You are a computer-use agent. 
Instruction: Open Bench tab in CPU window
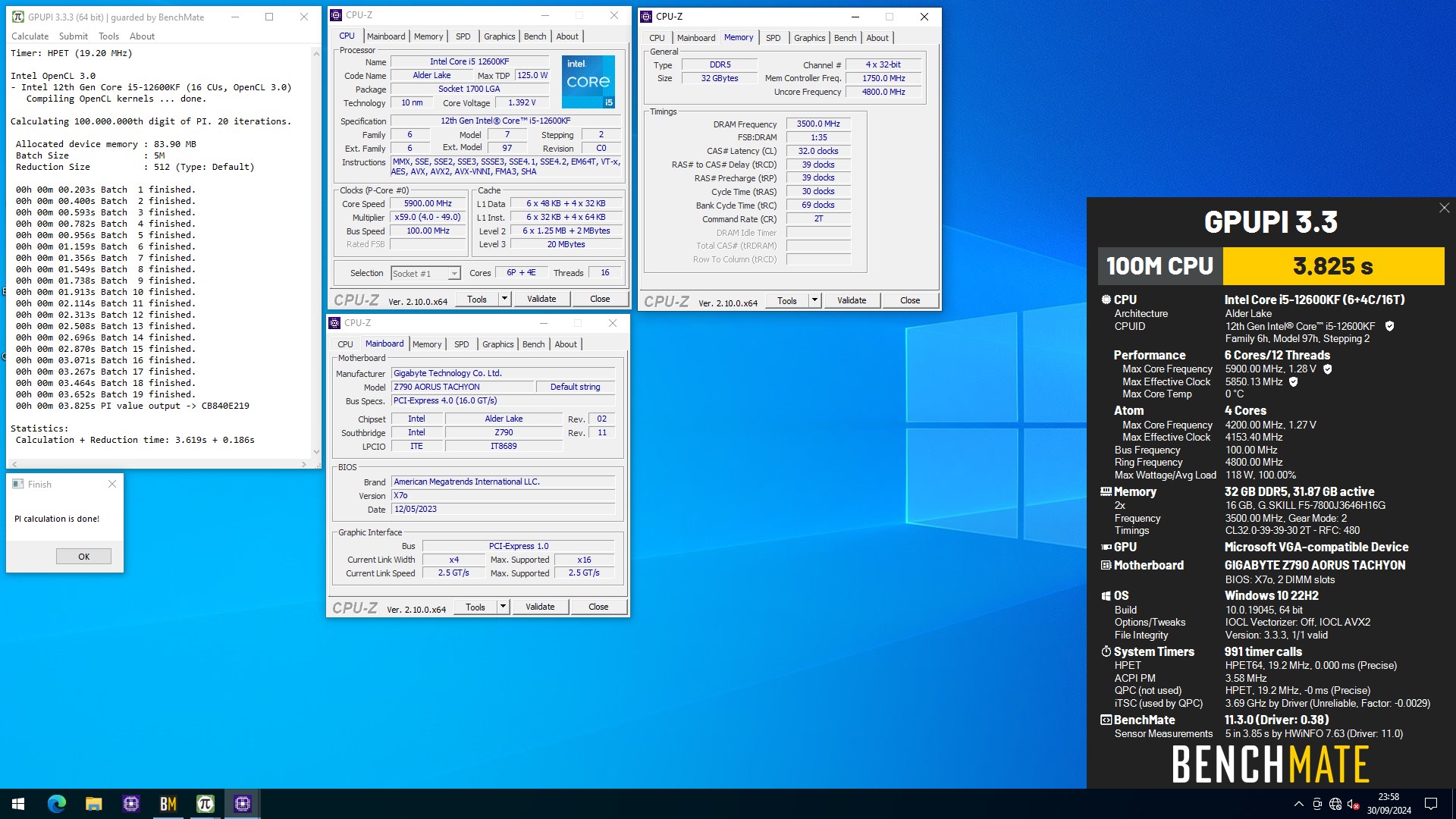pos(535,36)
